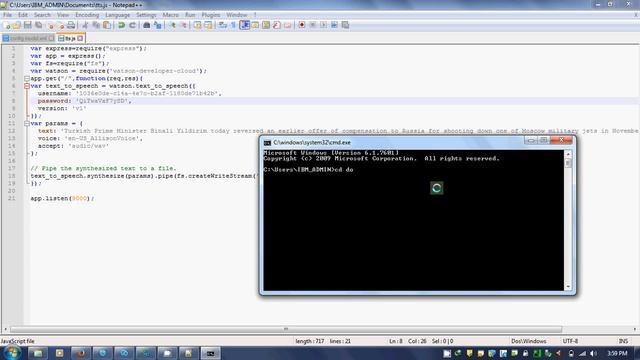Open the Replace dialog toolbar icon
This screenshot has width=640, height=360.
tap(158, 25)
